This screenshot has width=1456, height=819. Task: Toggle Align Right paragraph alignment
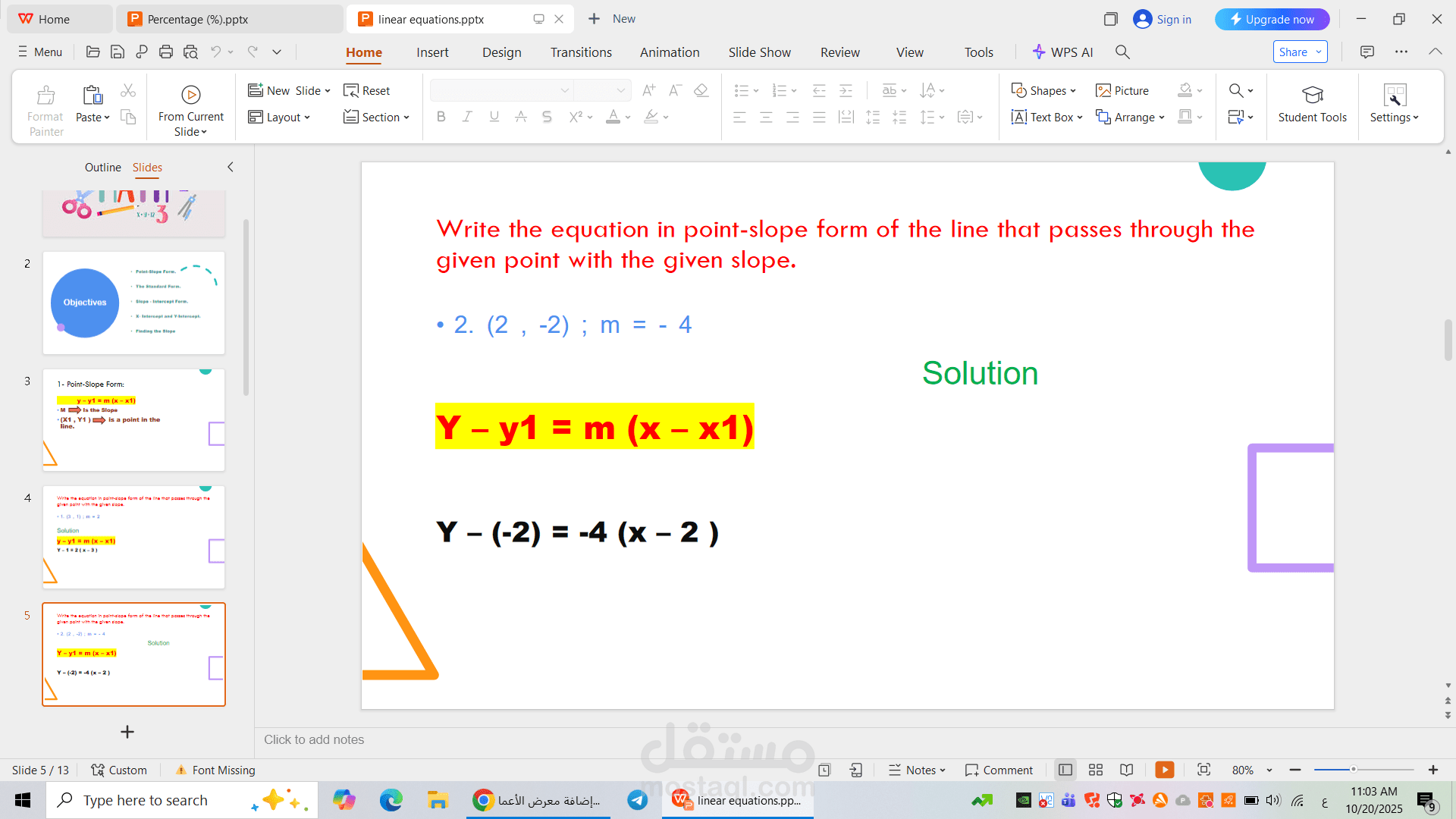[792, 117]
